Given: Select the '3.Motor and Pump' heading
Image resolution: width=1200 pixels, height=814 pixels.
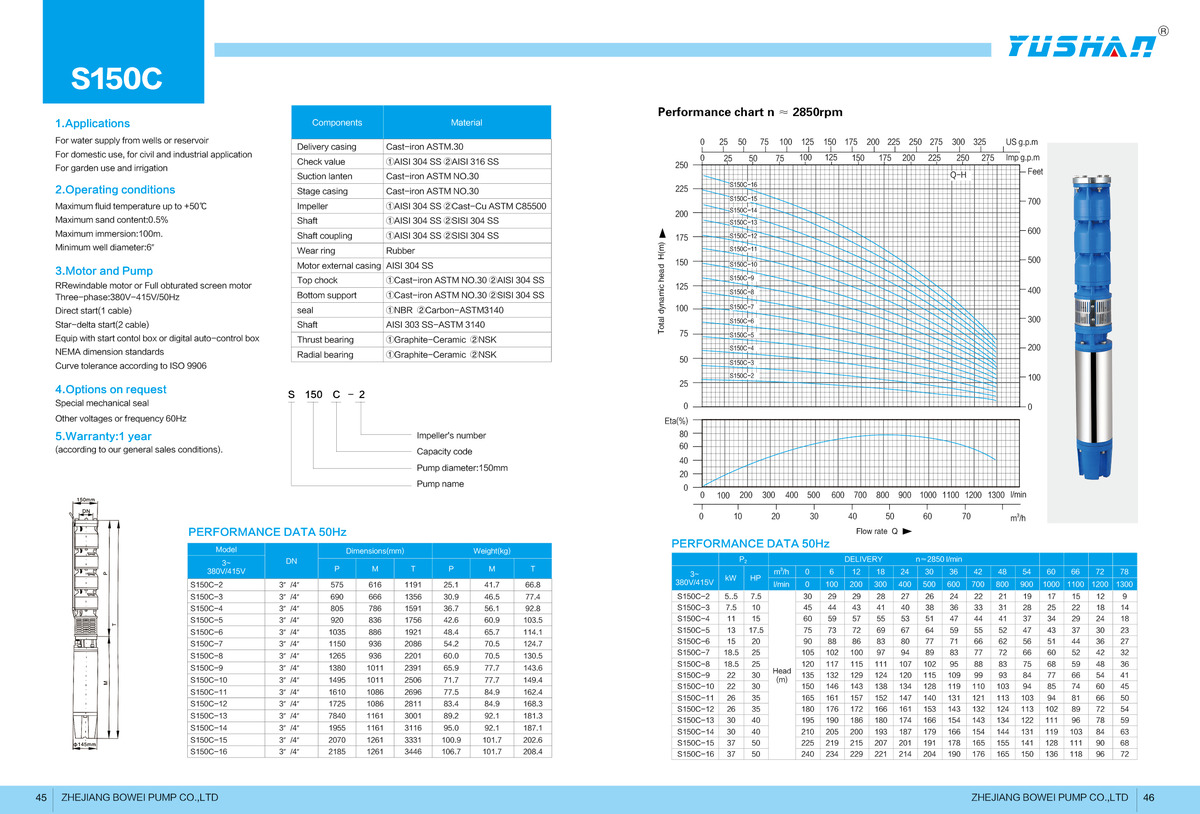Looking at the screenshot, I should click(x=103, y=270).
